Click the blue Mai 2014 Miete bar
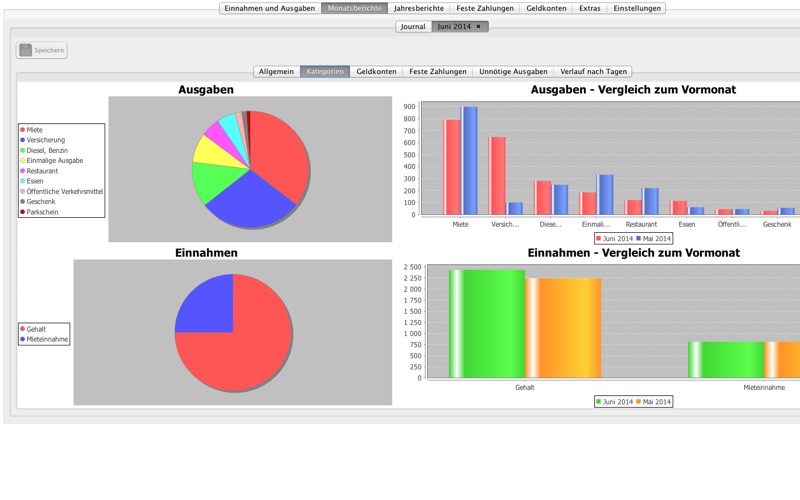 tap(469, 161)
